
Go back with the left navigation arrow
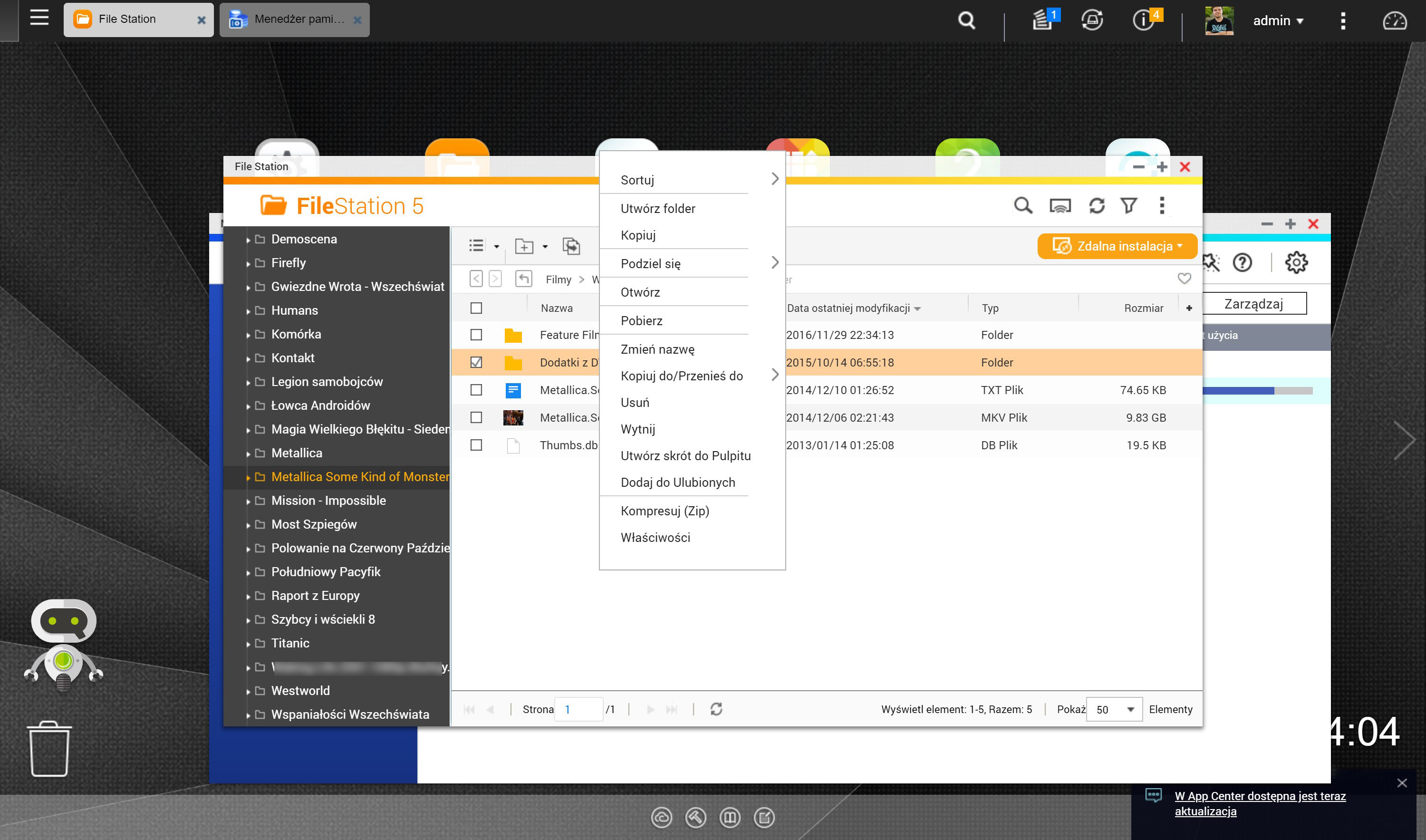(x=476, y=279)
